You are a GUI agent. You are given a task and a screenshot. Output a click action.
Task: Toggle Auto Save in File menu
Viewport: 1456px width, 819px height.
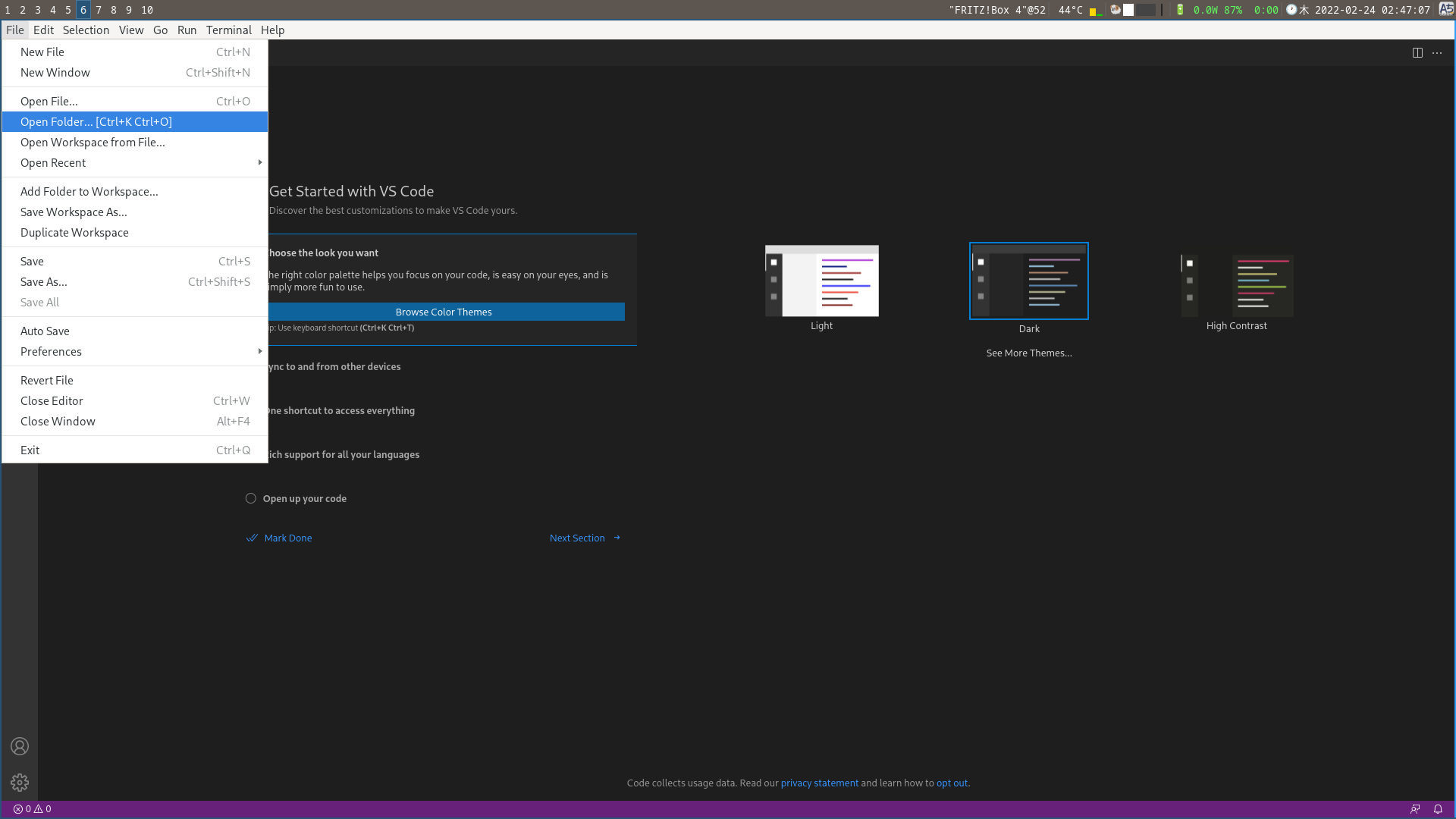135,331
